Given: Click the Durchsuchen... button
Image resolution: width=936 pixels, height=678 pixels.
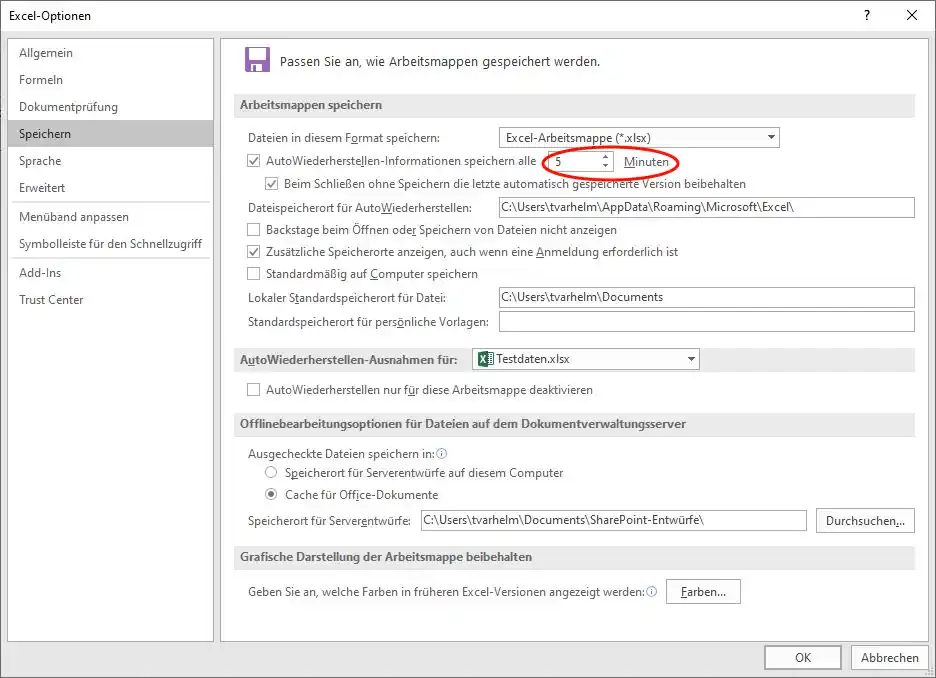Looking at the screenshot, I should 865,521.
